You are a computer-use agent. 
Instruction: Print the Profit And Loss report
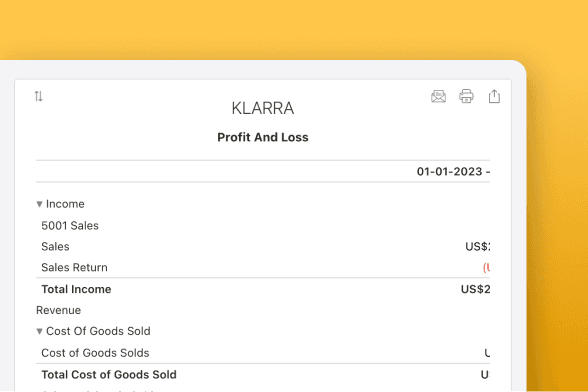pyautogui.click(x=466, y=96)
